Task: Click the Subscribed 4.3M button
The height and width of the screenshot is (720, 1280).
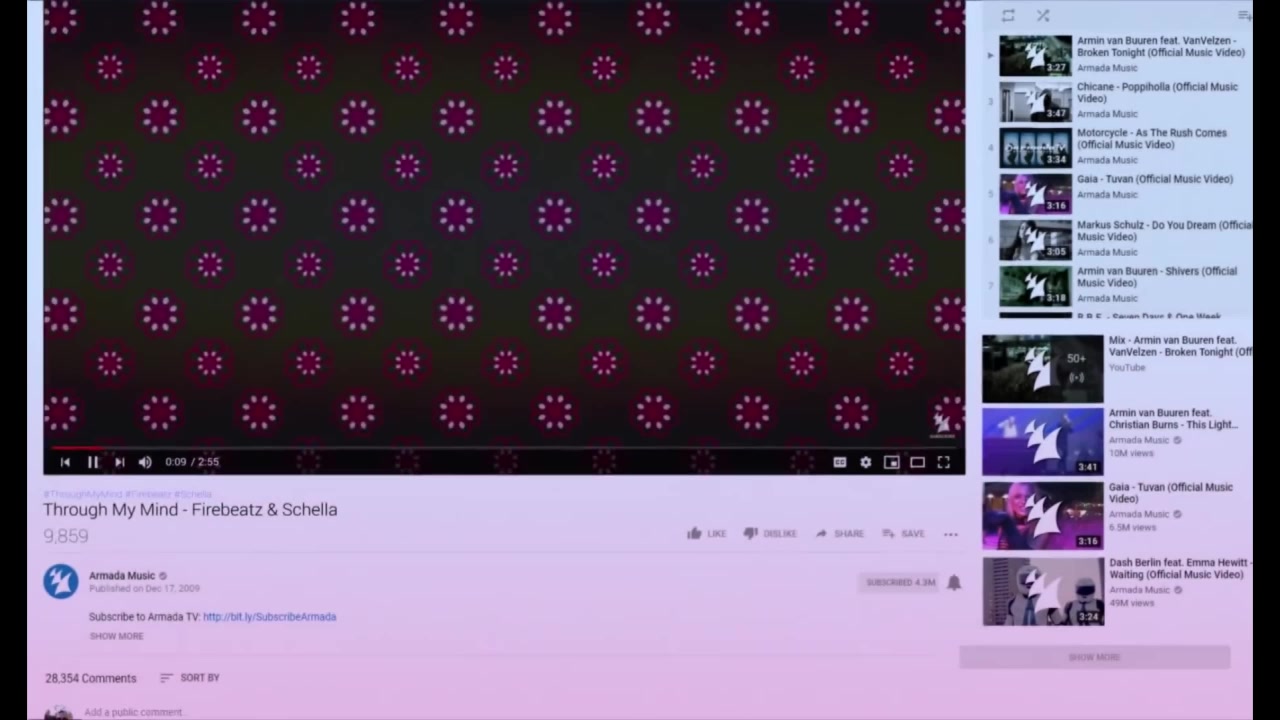Action: pyautogui.click(x=901, y=582)
